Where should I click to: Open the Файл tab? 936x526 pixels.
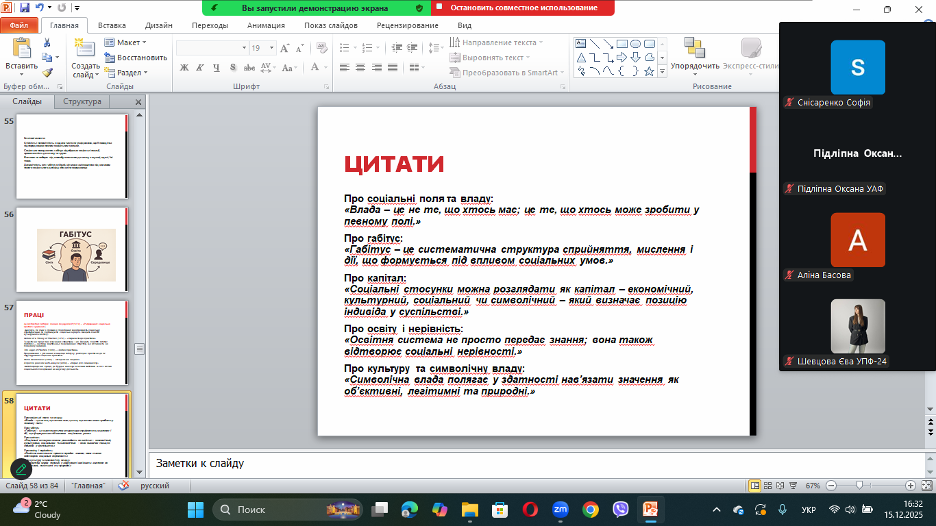pos(19,25)
